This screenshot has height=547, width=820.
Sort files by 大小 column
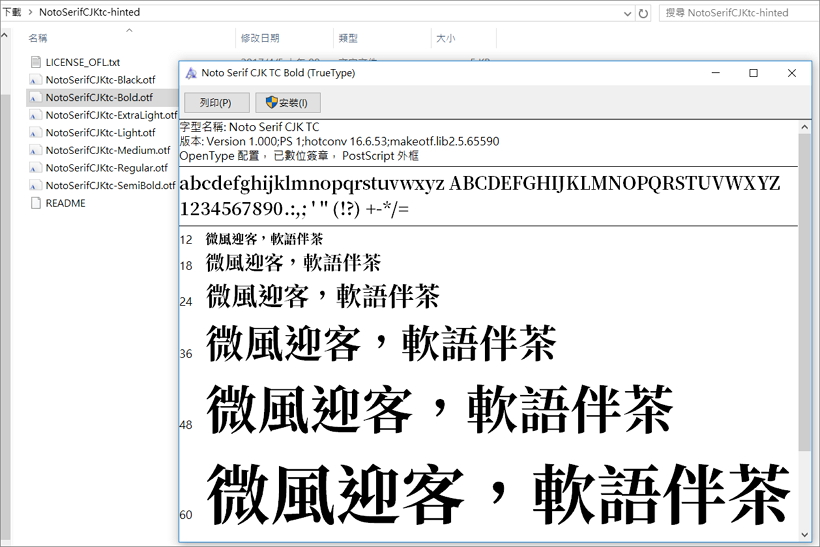pyautogui.click(x=446, y=38)
